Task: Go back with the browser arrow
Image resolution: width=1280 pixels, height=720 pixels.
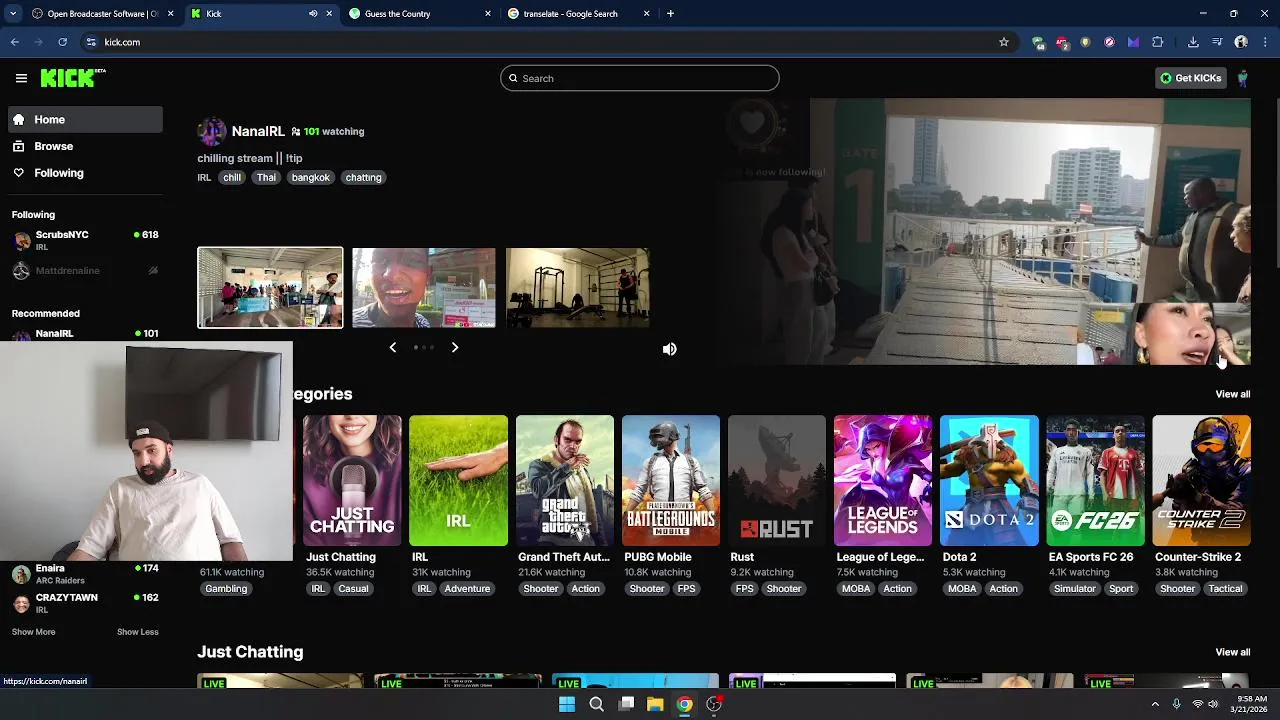Action: 15,42
